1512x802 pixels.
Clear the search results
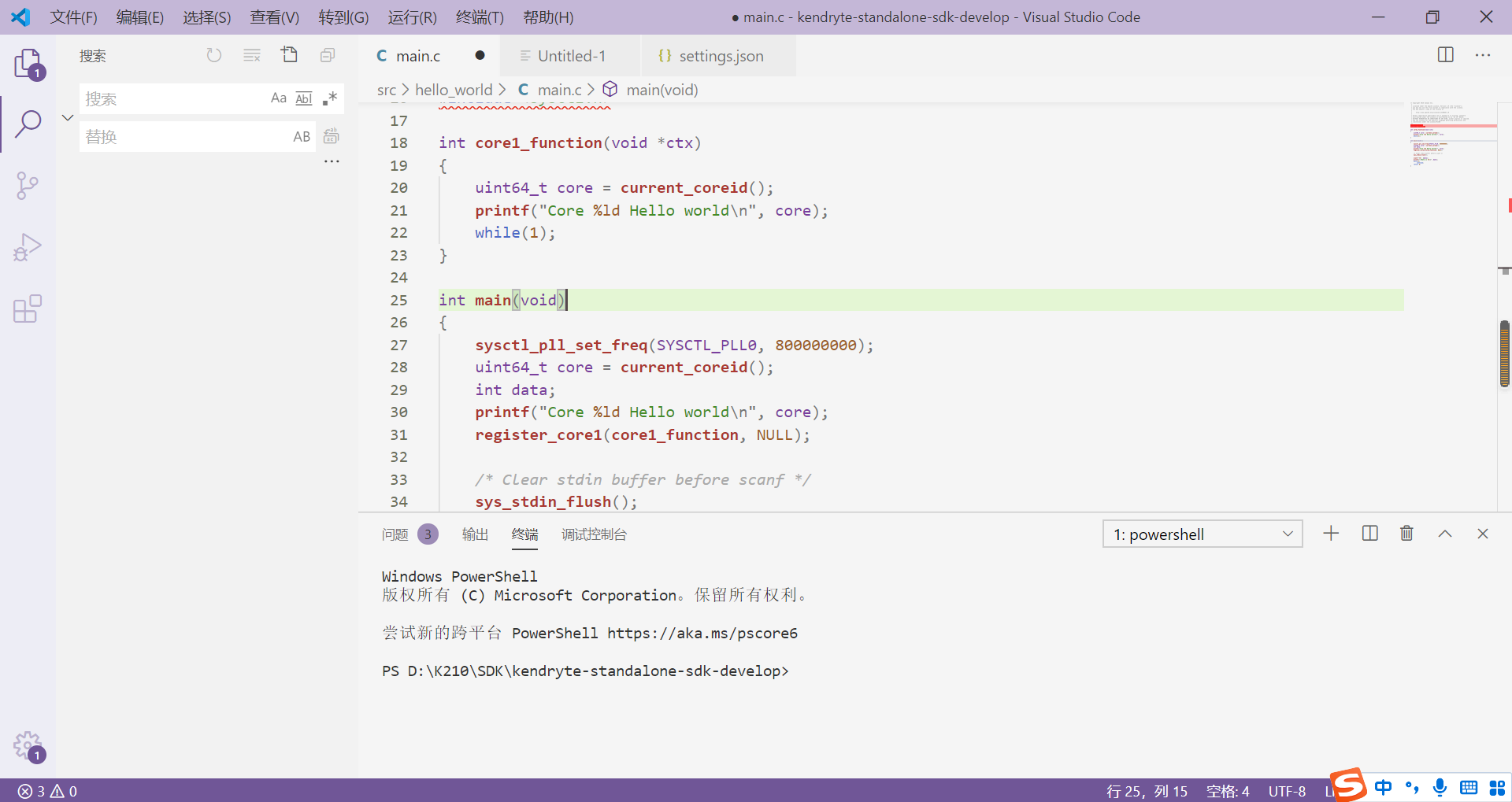coord(252,55)
